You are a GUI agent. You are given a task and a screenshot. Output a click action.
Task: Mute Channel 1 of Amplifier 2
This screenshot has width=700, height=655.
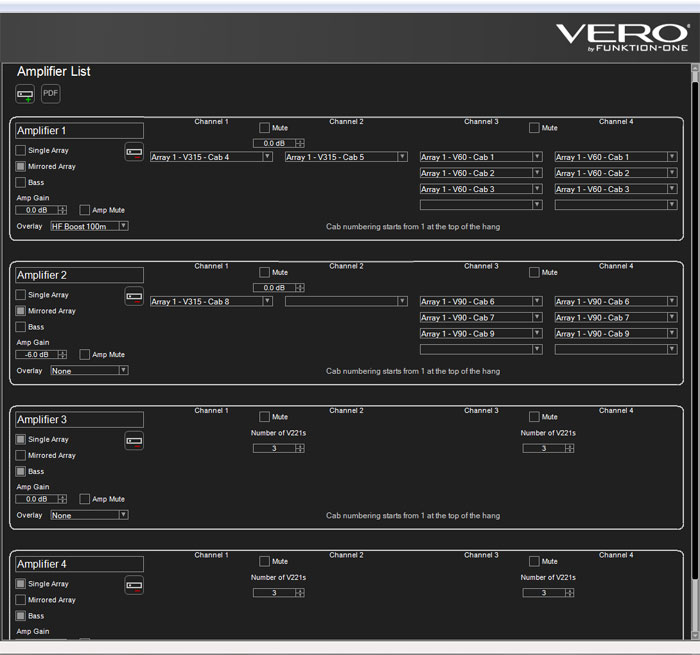click(x=264, y=272)
